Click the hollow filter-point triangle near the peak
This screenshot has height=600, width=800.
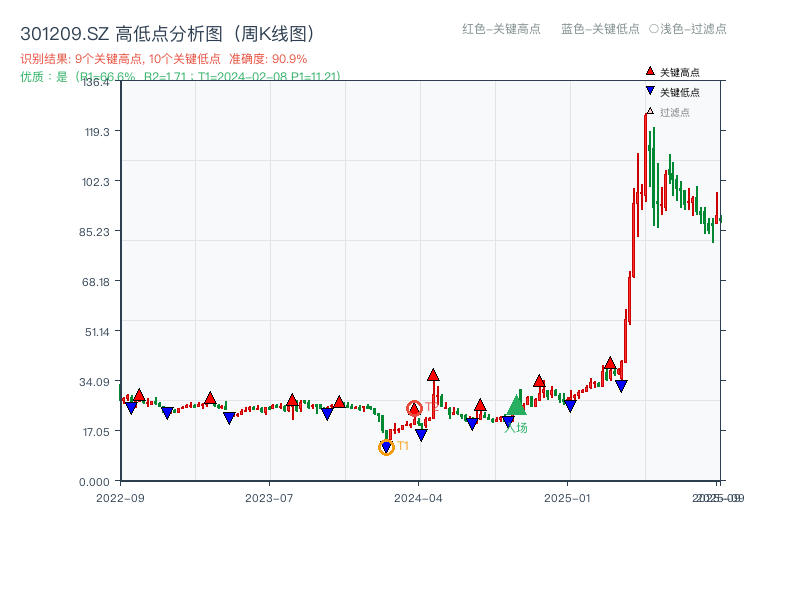pos(650,112)
